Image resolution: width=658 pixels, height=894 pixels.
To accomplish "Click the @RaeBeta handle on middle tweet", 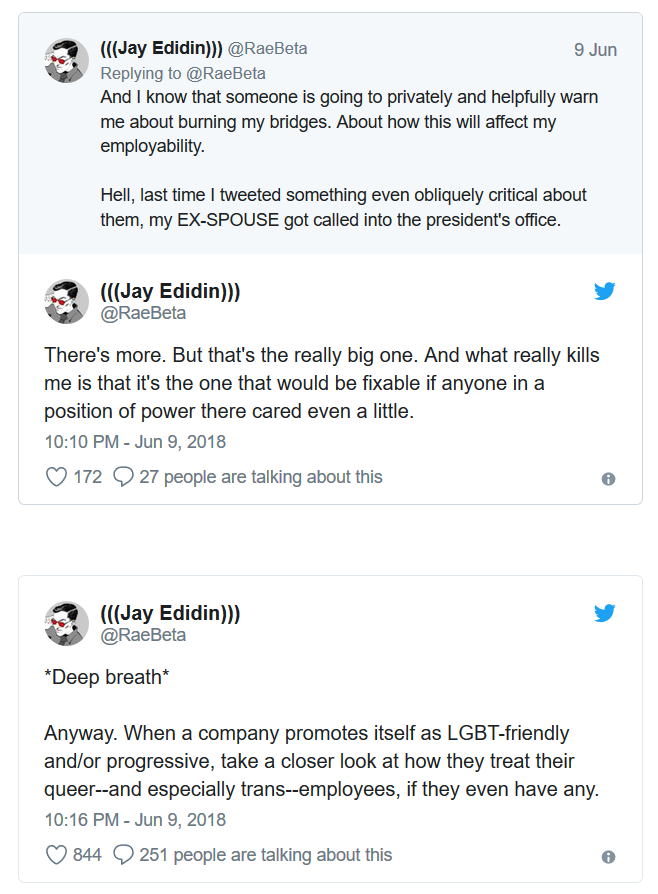I will click(143, 313).
